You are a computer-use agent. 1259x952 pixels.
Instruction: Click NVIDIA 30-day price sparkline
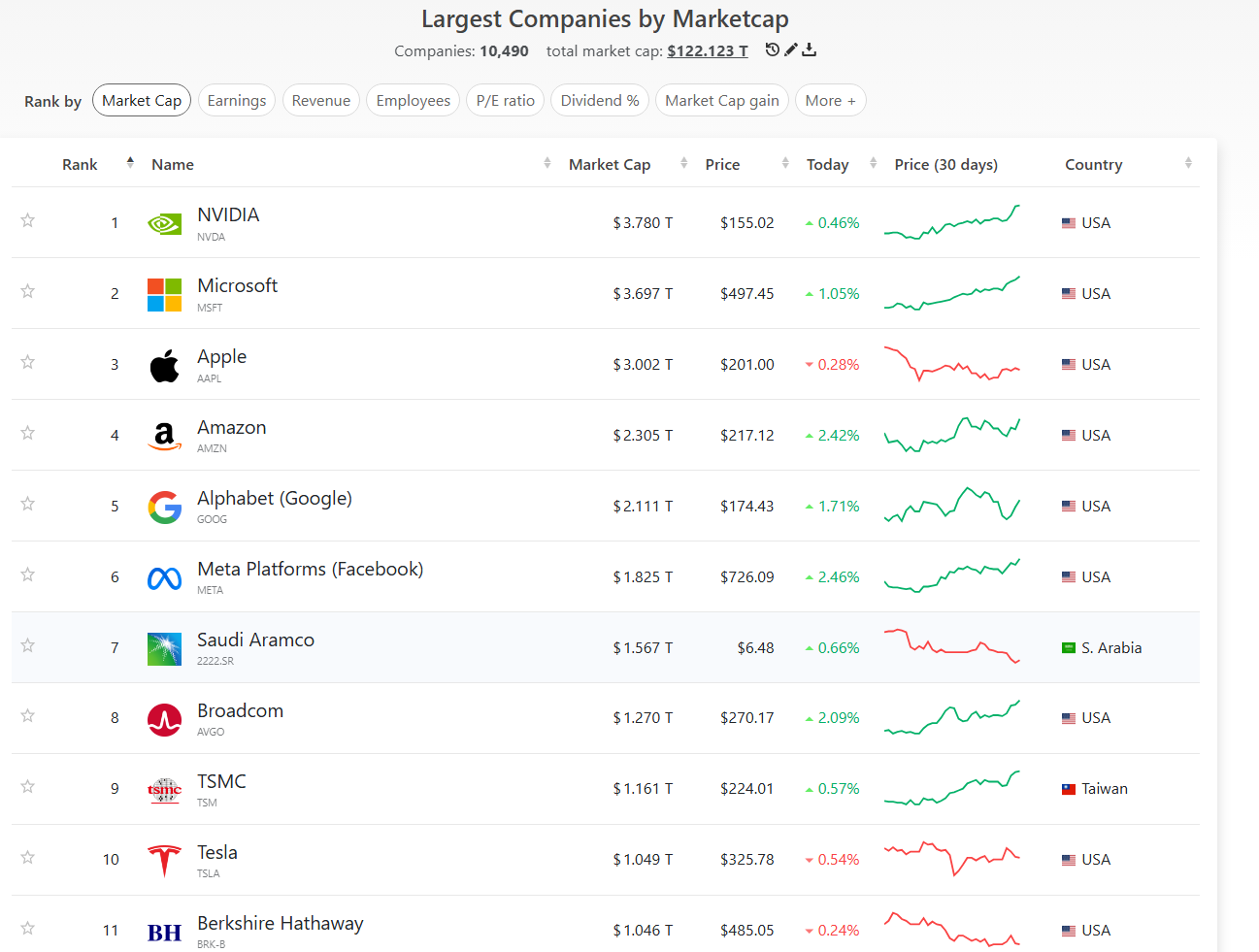pyautogui.click(x=952, y=222)
